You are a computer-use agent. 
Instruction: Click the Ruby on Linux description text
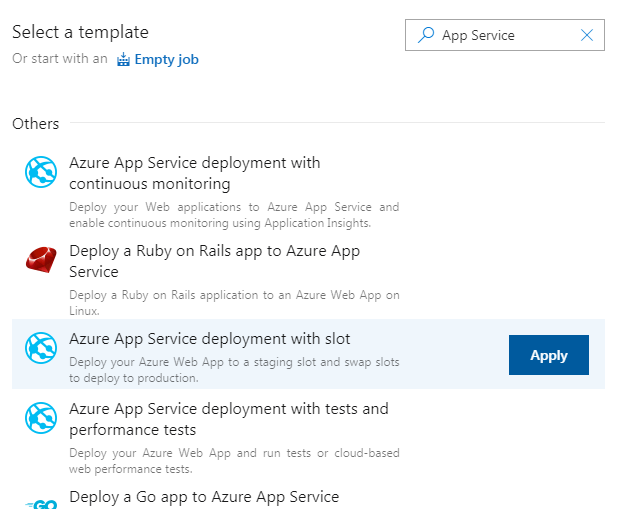point(234,302)
